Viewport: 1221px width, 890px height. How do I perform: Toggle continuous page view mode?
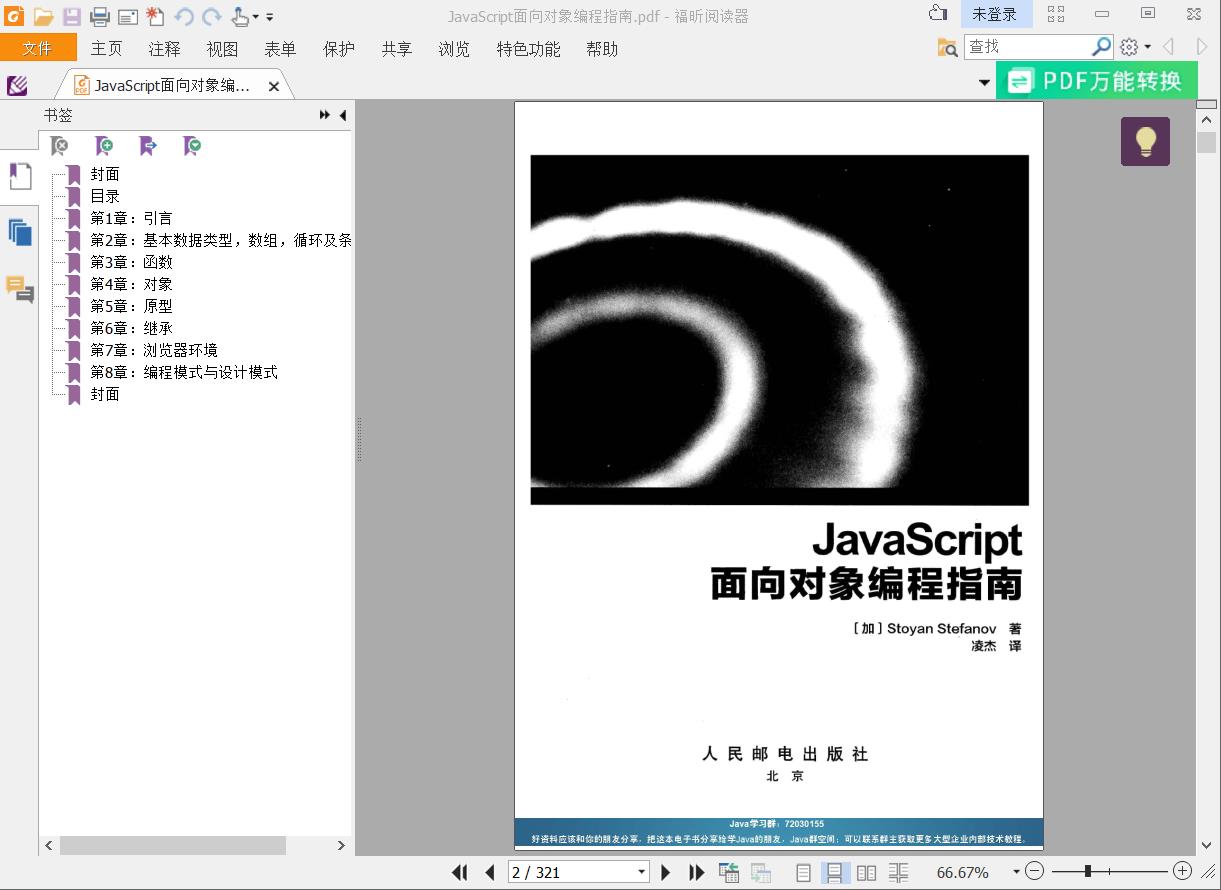pyautogui.click(x=833, y=872)
